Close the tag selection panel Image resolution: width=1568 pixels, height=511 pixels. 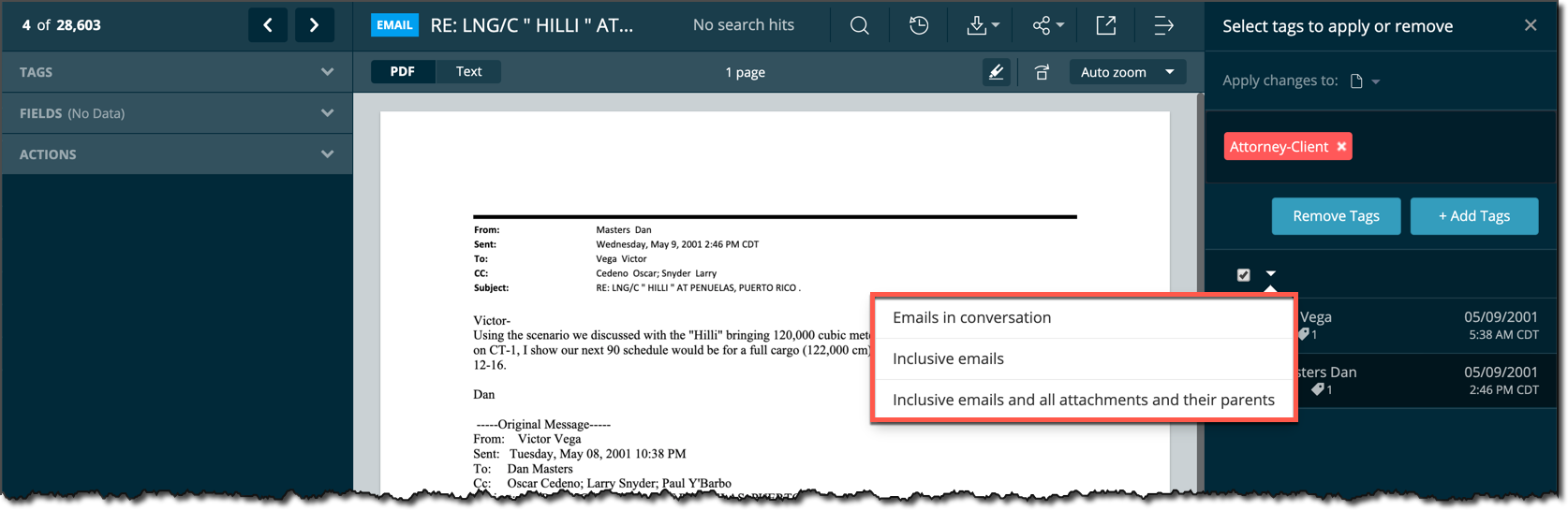point(1531,25)
